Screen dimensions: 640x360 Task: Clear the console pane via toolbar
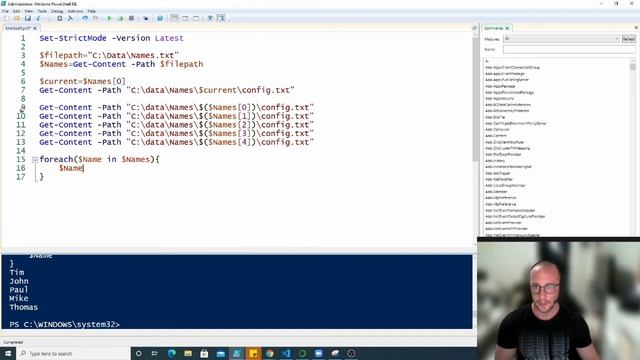70,18
